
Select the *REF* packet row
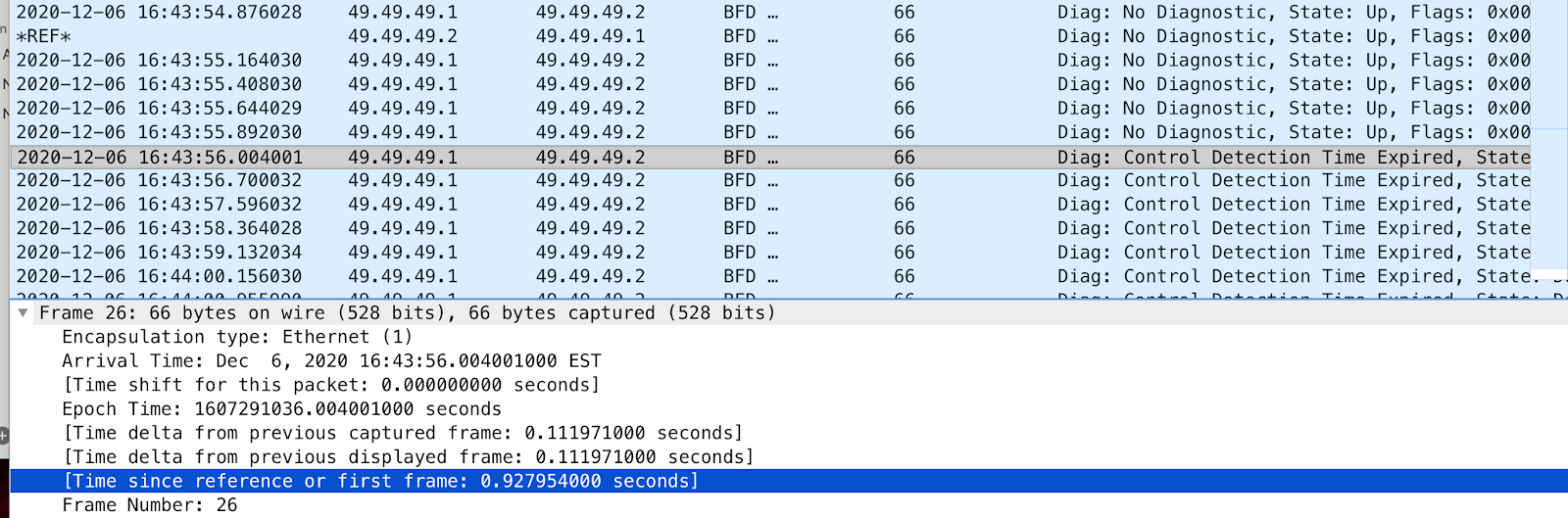770,36
